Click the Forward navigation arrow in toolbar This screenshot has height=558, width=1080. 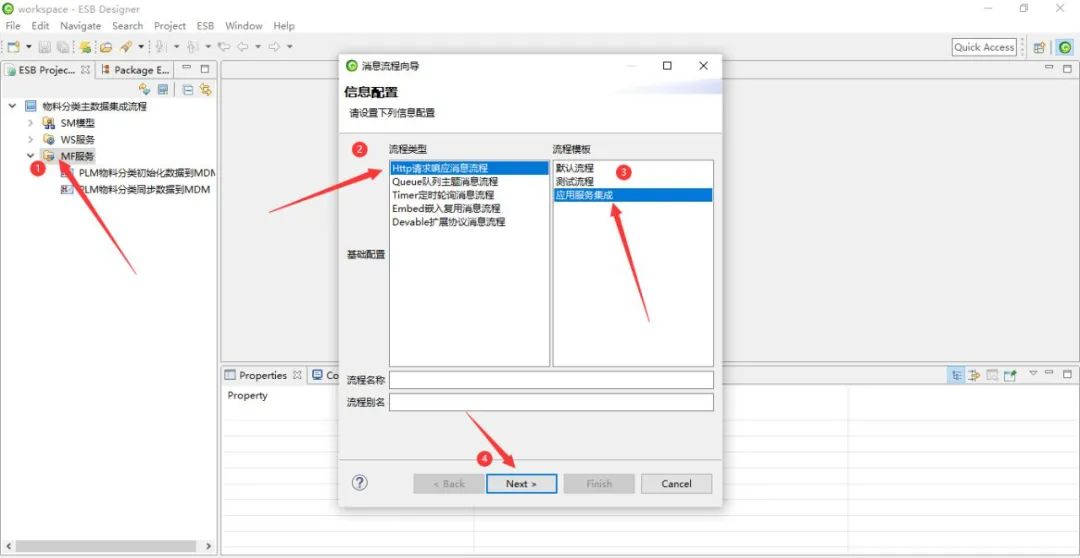(274, 47)
